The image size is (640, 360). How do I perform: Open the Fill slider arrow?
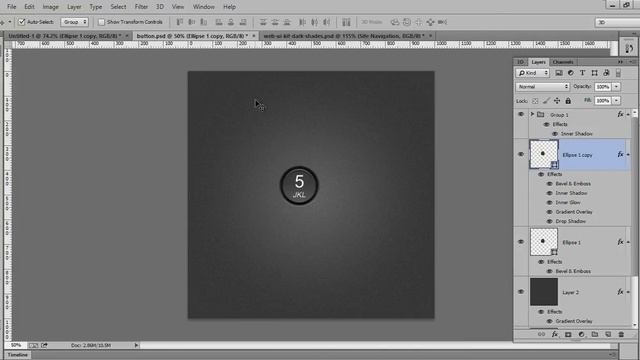click(x=616, y=100)
